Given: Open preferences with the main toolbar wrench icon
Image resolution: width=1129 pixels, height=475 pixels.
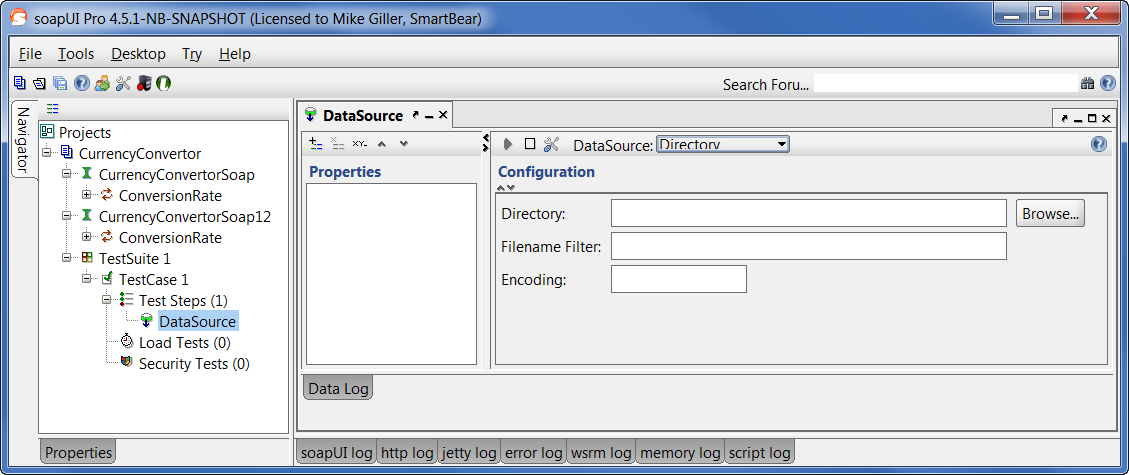Looking at the screenshot, I should pos(123,83).
